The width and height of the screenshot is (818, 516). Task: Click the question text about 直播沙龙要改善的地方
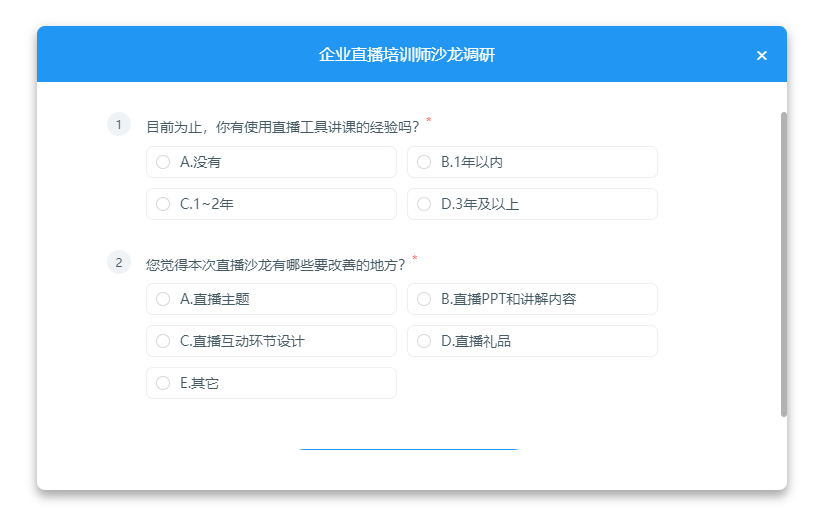pos(275,265)
